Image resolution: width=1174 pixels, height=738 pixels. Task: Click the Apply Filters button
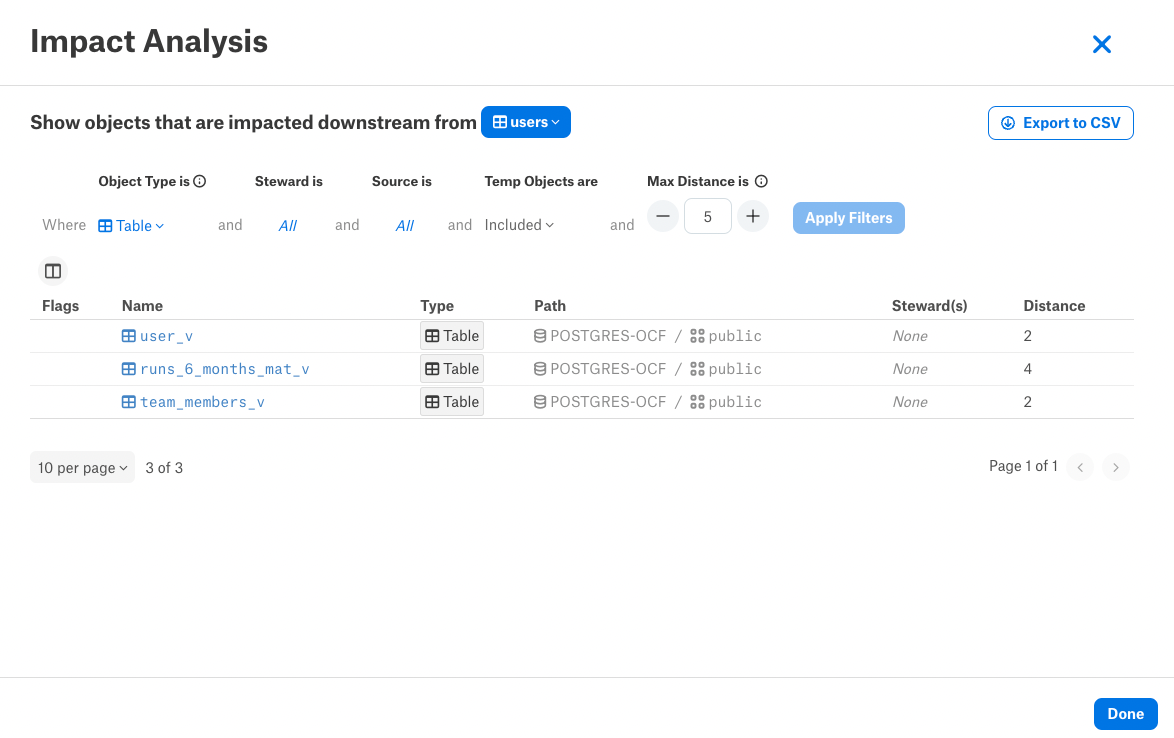click(x=848, y=218)
